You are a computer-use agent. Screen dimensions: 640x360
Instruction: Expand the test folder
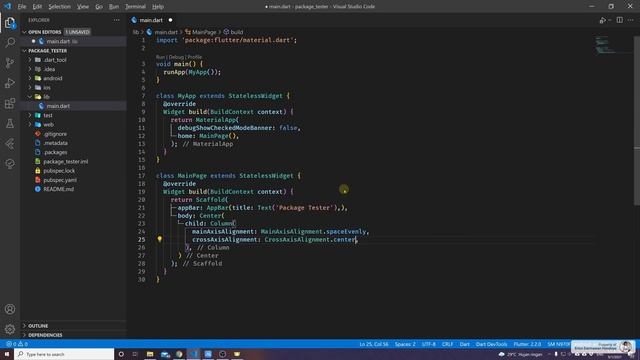click(48, 115)
